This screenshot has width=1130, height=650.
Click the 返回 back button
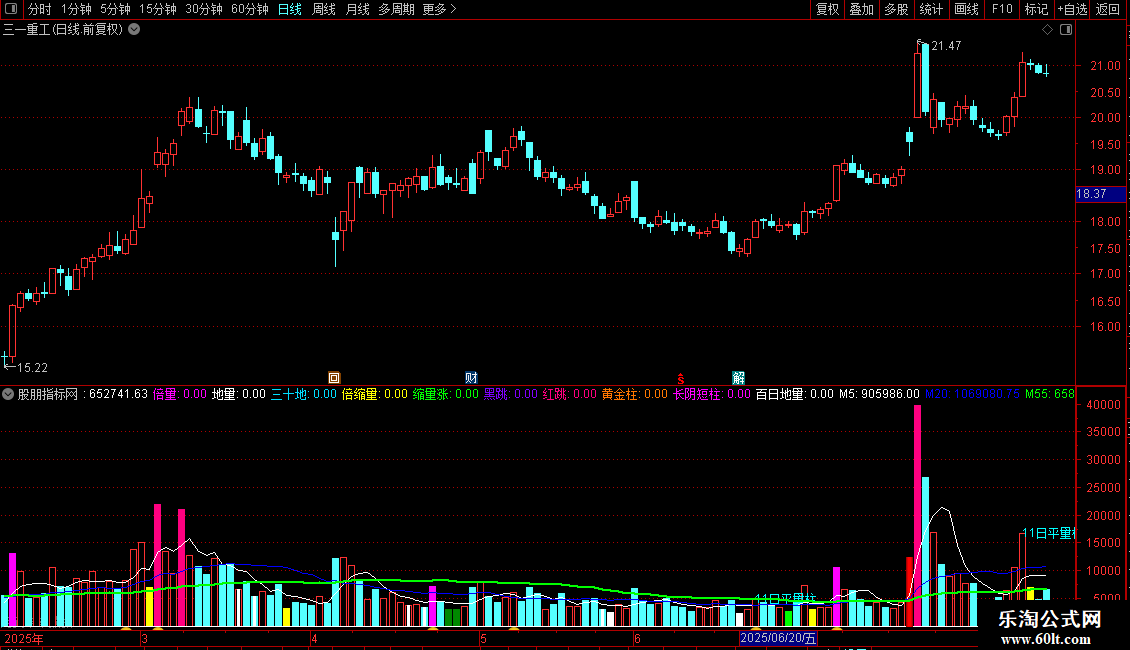pos(1108,9)
